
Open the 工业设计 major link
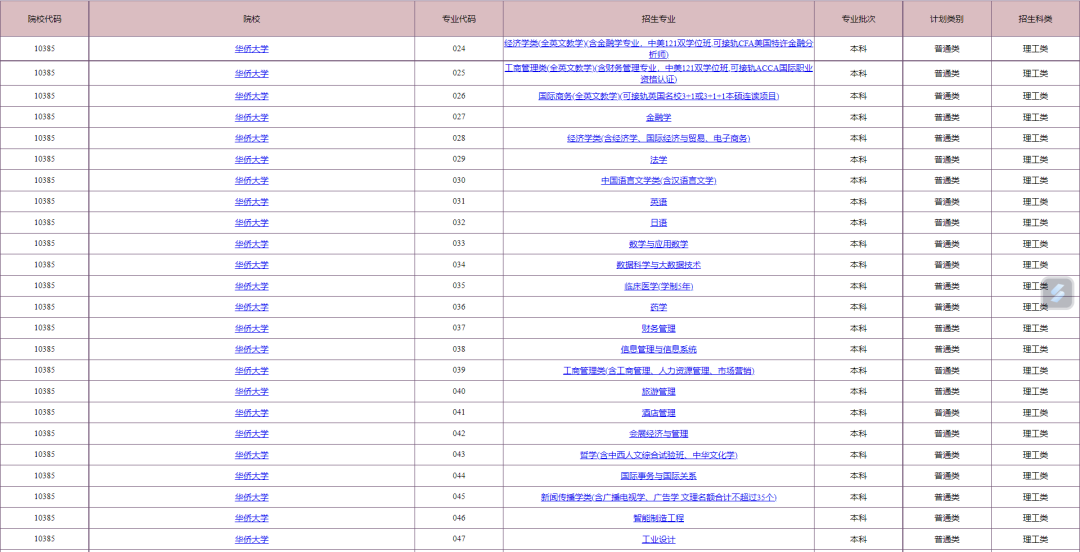658,539
